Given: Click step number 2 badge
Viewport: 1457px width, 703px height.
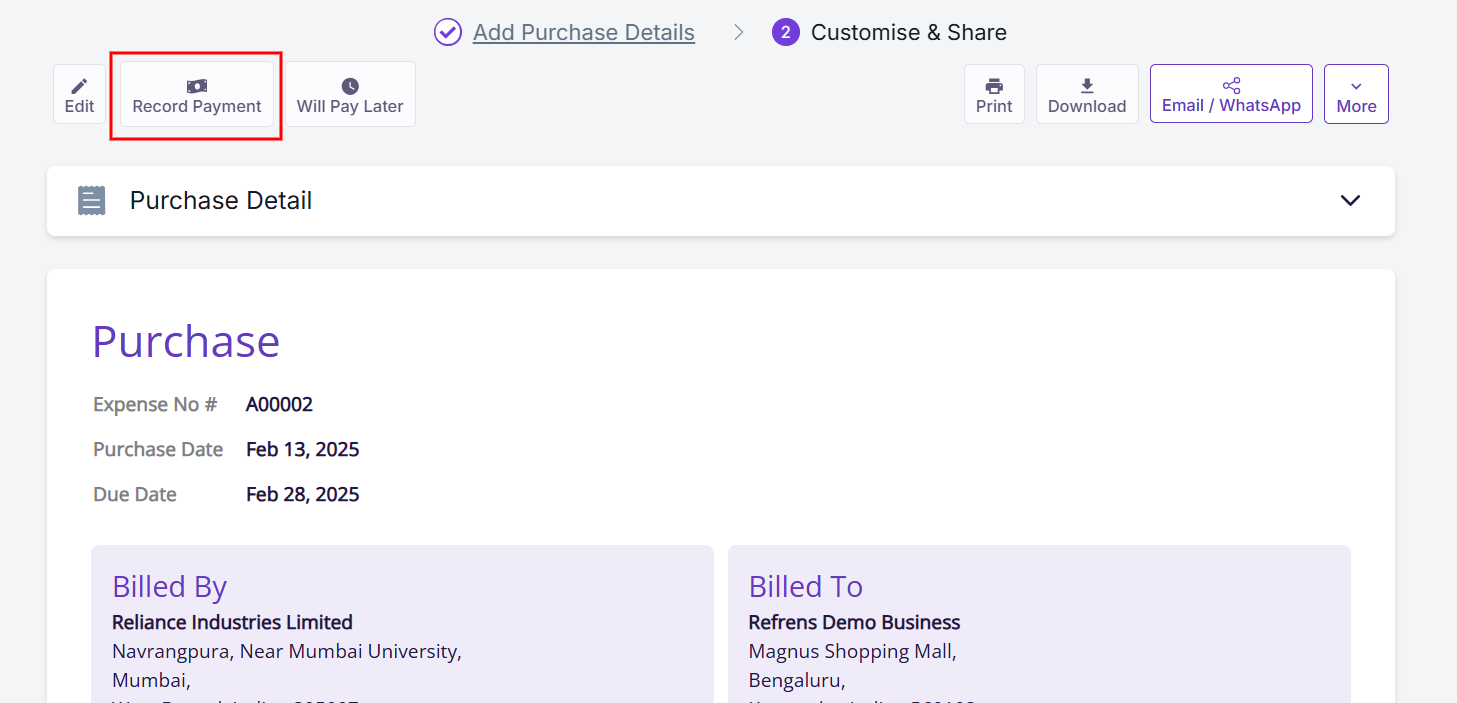Looking at the screenshot, I should pos(786,32).
